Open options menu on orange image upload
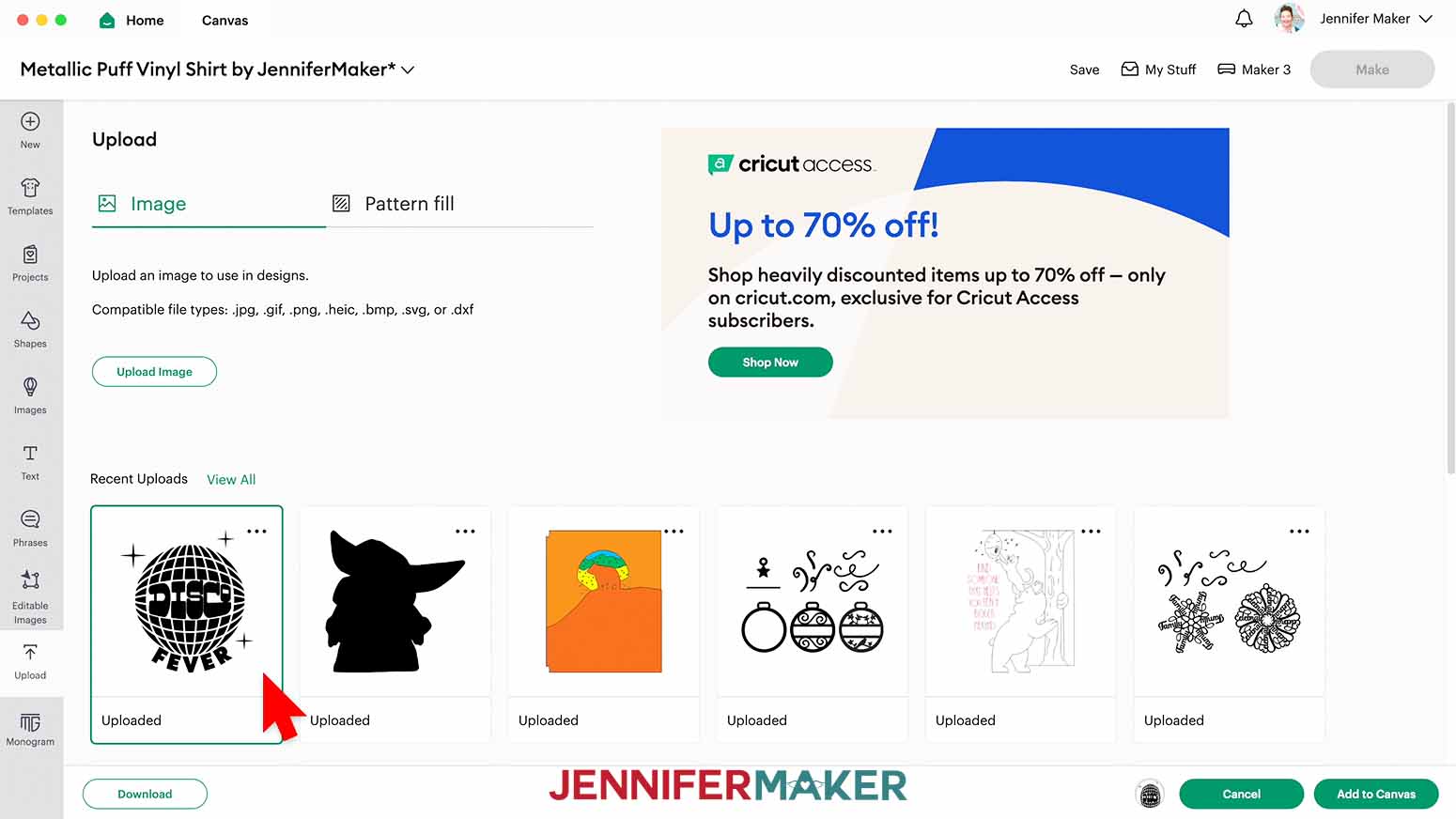Image resolution: width=1456 pixels, height=819 pixels. (x=674, y=531)
